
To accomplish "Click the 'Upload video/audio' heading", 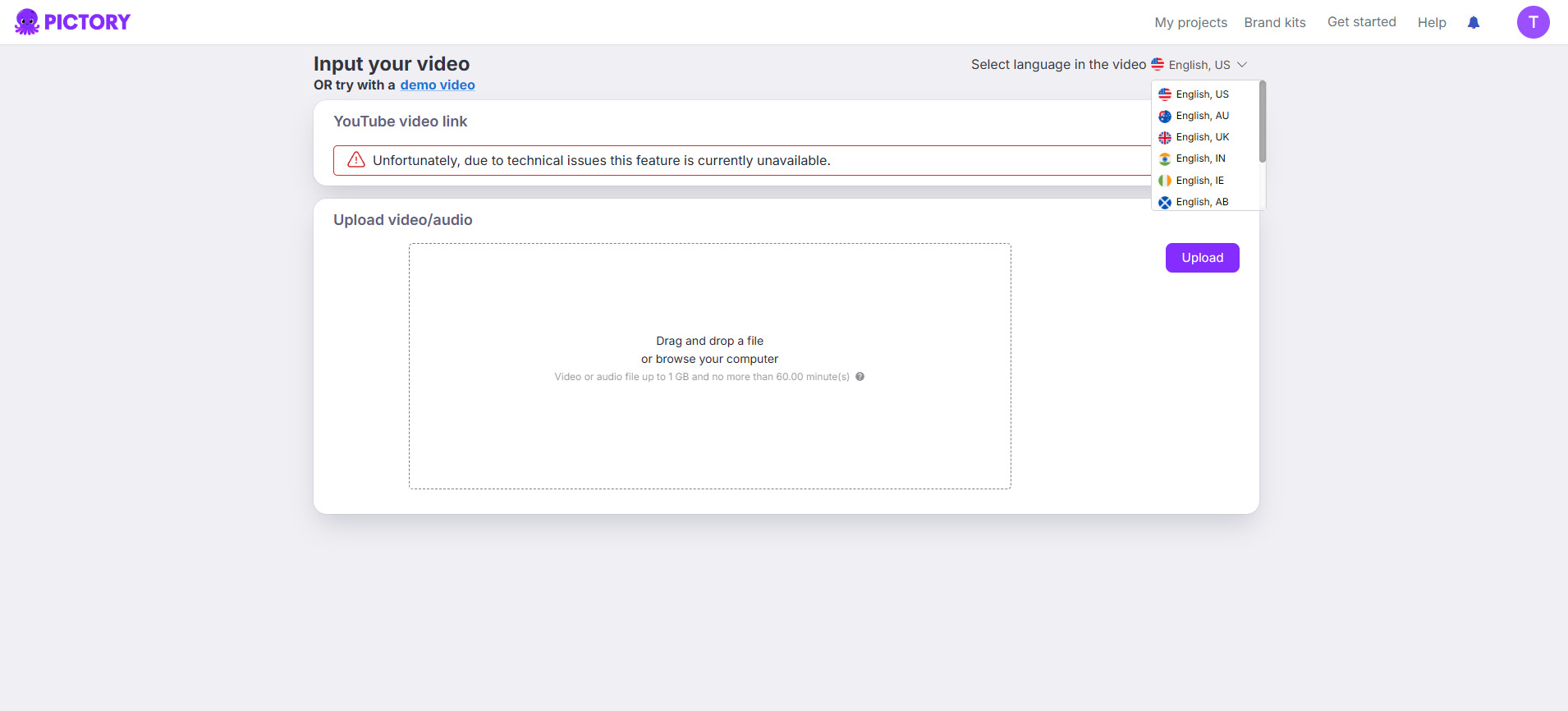I will [403, 220].
